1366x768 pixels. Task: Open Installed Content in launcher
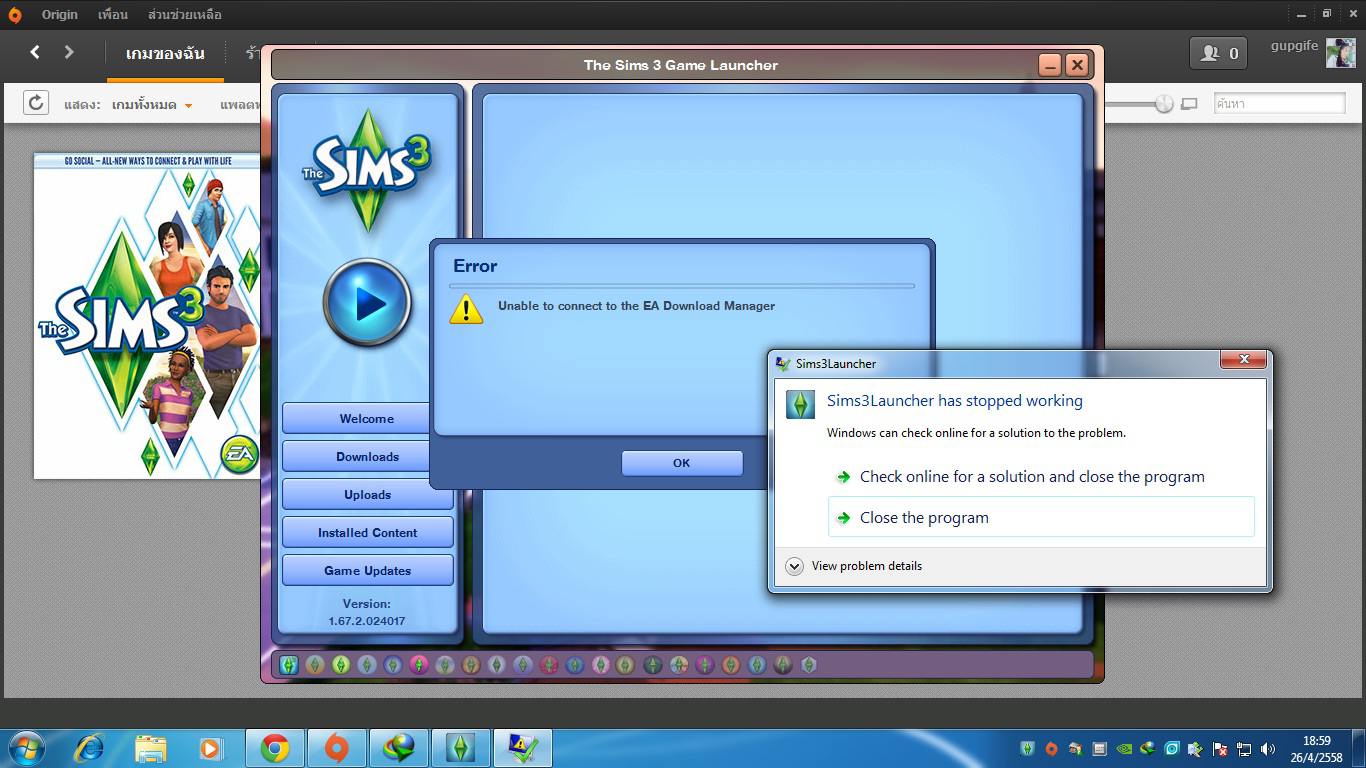367,533
